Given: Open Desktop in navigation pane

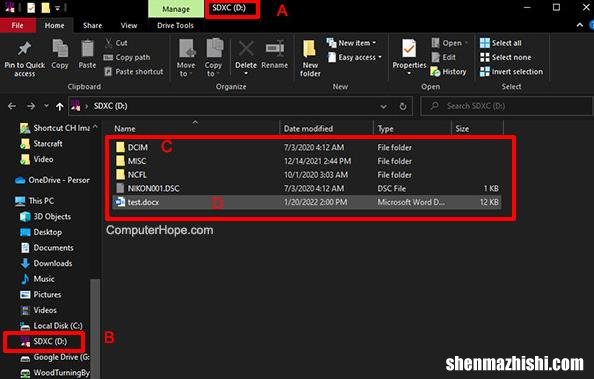Looking at the screenshot, I should coord(41,232).
